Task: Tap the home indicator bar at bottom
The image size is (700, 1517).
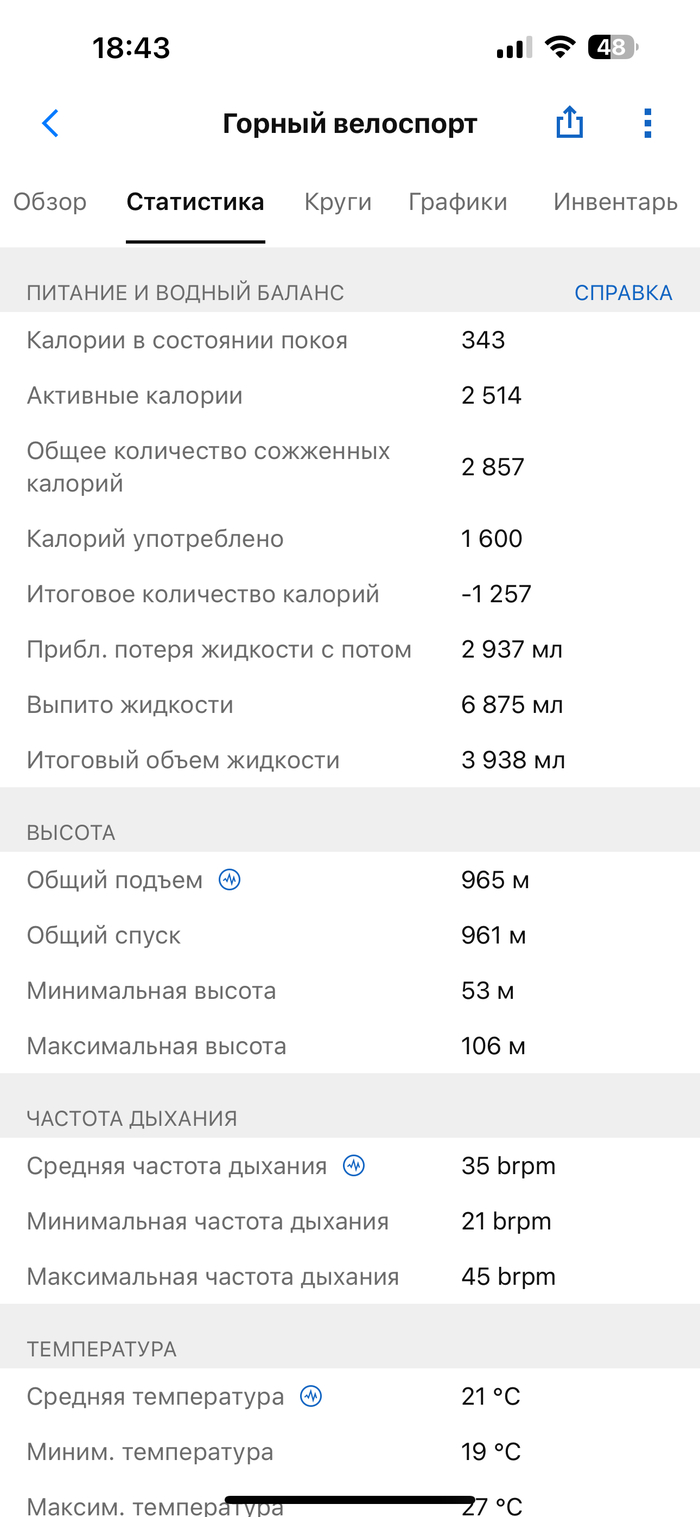Action: click(x=350, y=1500)
